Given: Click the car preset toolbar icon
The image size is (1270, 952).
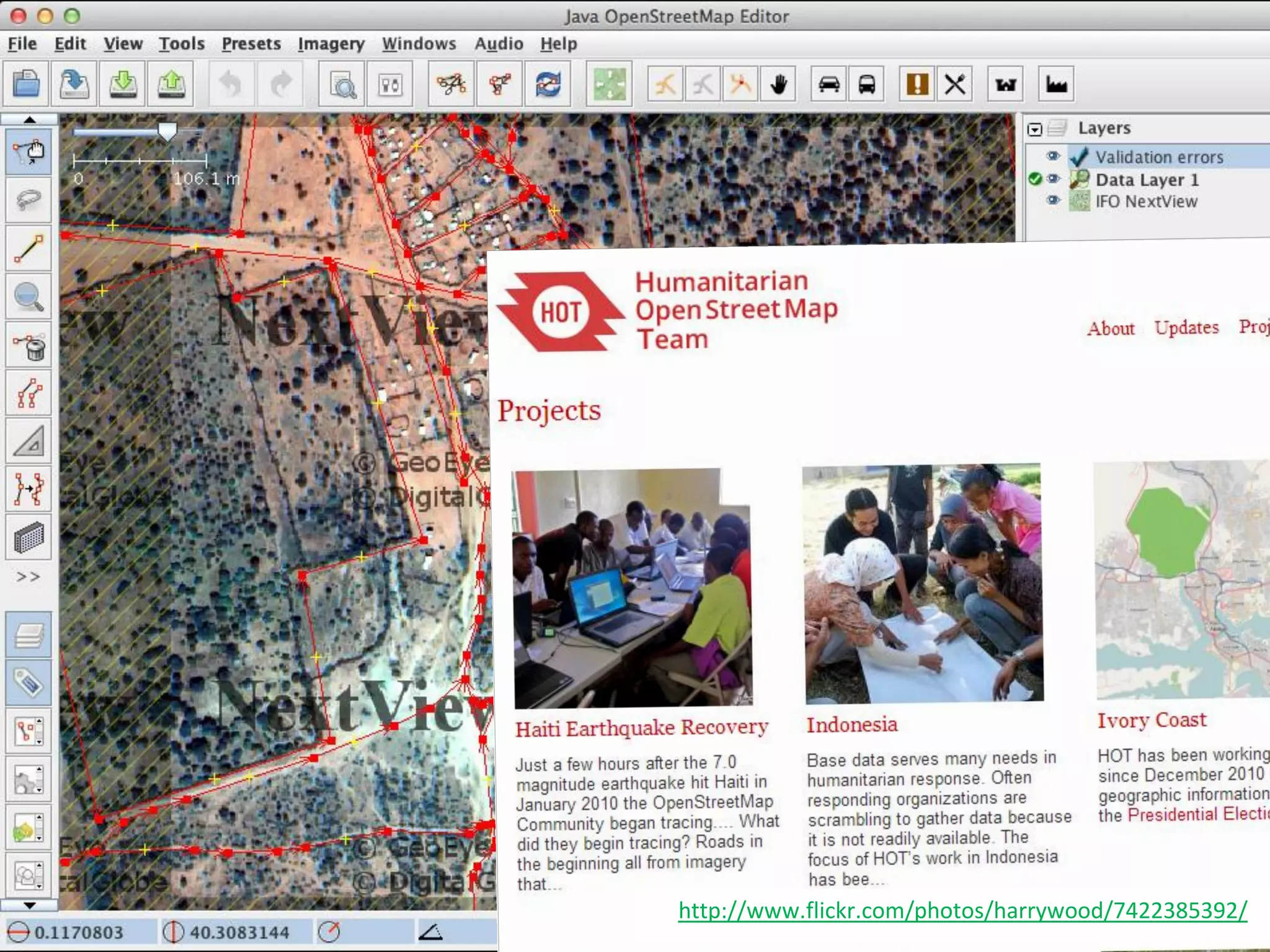Looking at the screenshot, I should (828, 84).
